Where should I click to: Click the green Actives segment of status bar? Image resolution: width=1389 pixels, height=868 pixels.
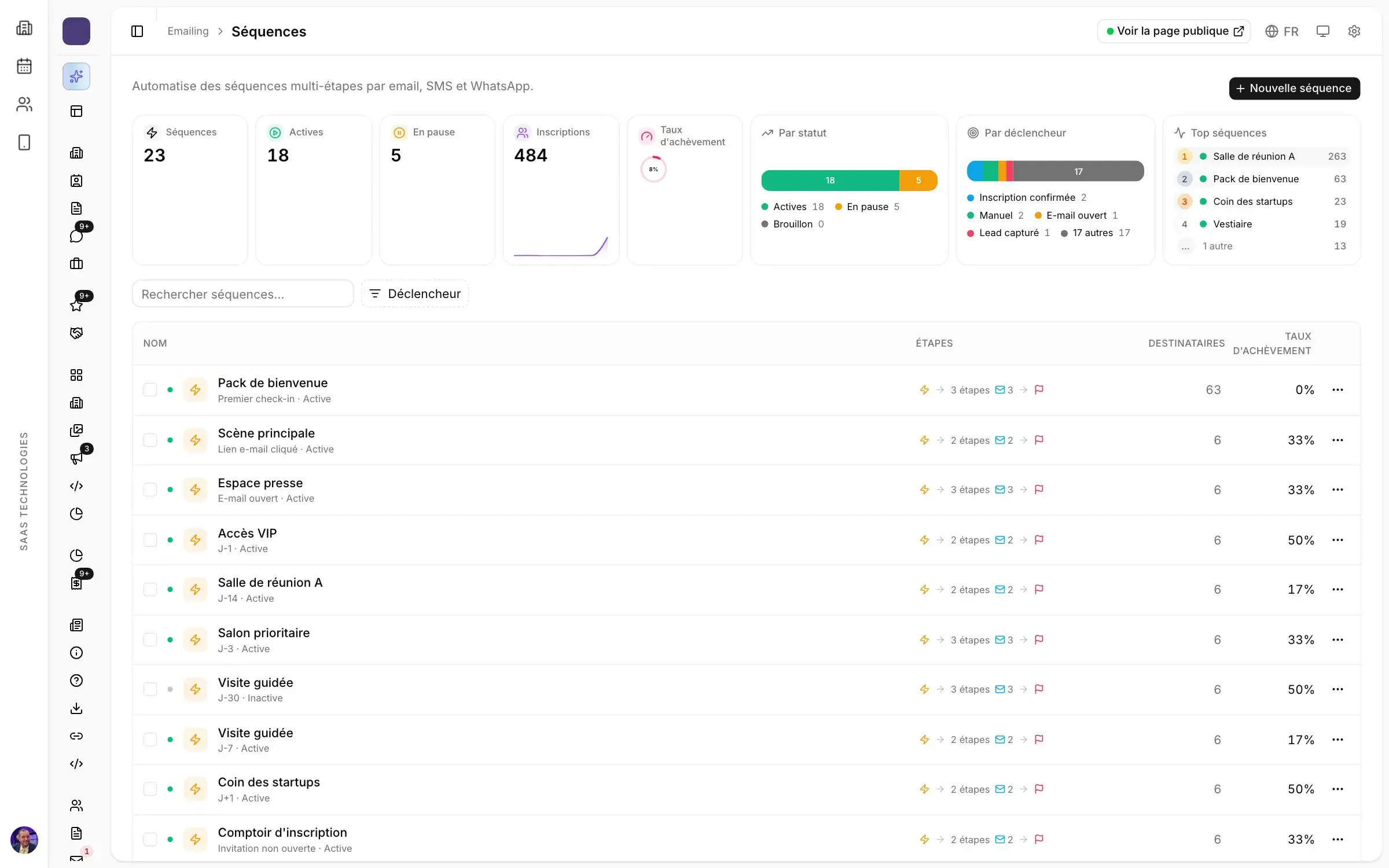(830, 181)
